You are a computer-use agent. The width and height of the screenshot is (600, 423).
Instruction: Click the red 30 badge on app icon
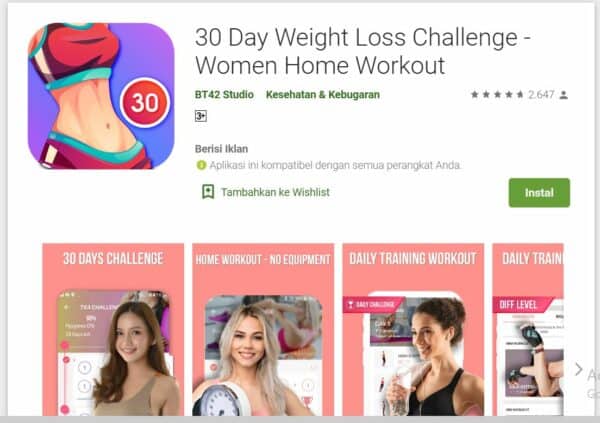pyautogui.click(x=145, y=103)
